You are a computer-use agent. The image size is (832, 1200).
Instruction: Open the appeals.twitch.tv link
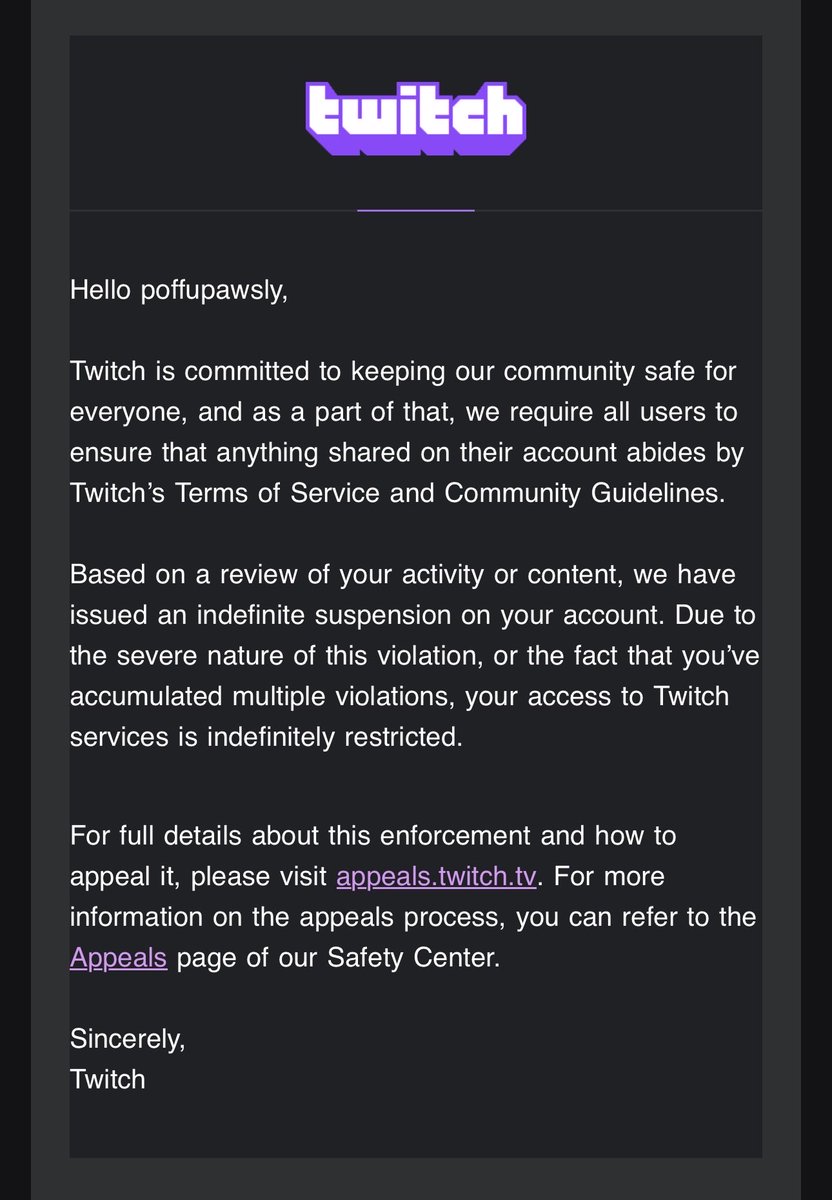click(438, 877)
